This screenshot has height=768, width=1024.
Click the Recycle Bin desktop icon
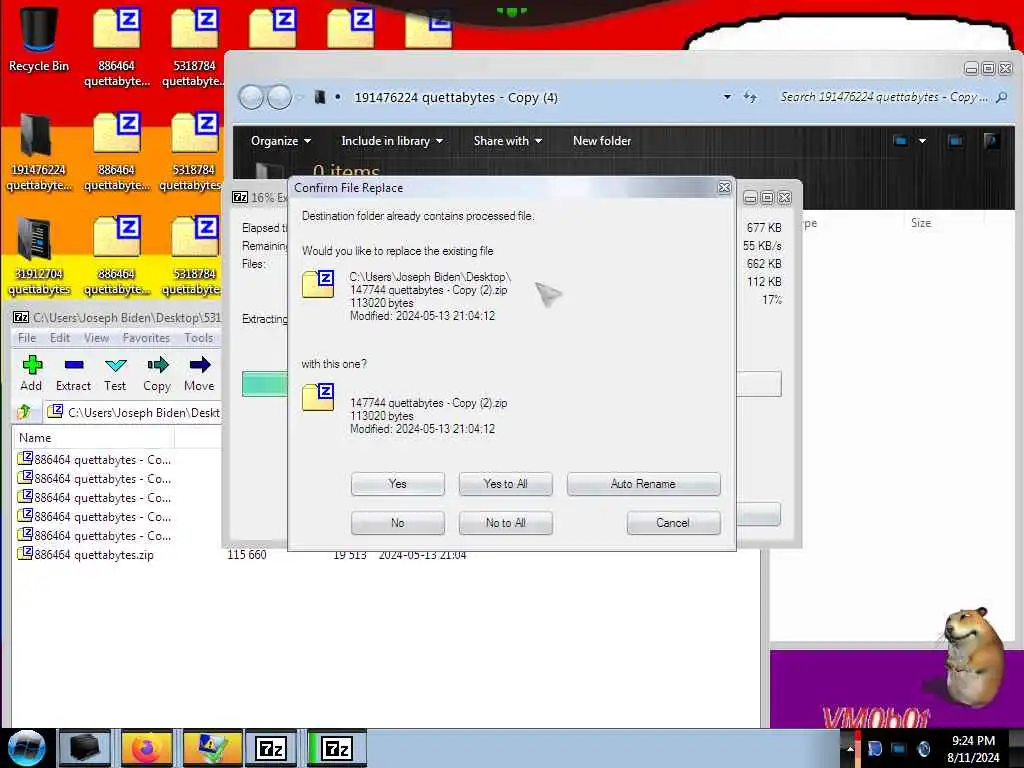pyautogui.click(x=39, y=39)
